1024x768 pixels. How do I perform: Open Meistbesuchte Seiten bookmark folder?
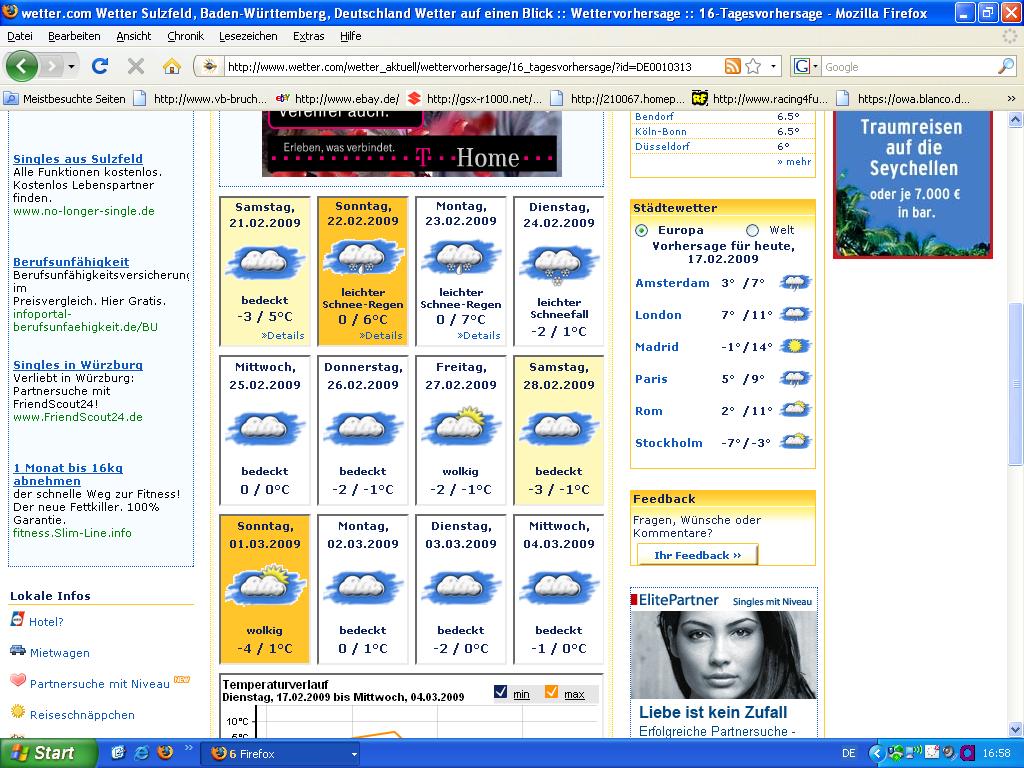point(65,99)
